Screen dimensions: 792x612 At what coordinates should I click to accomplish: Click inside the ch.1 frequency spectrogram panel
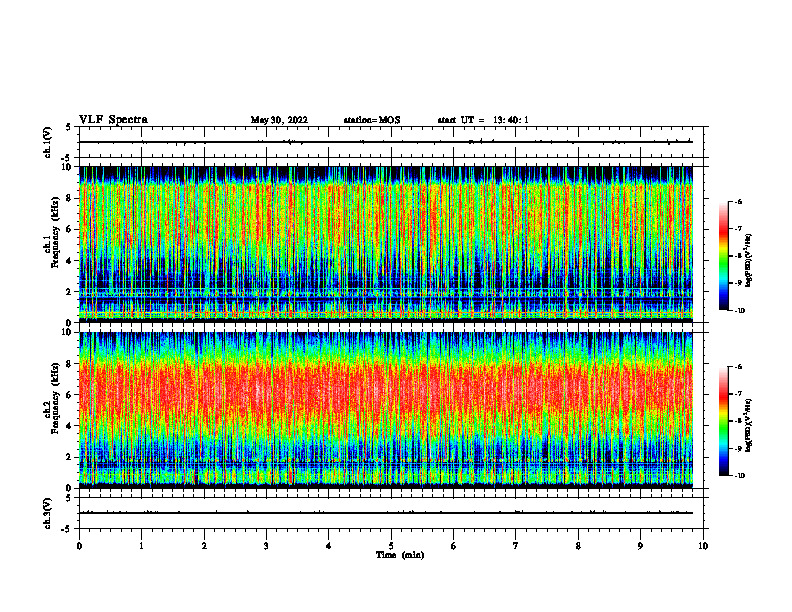pyautogui.click(x=386, y=244)
